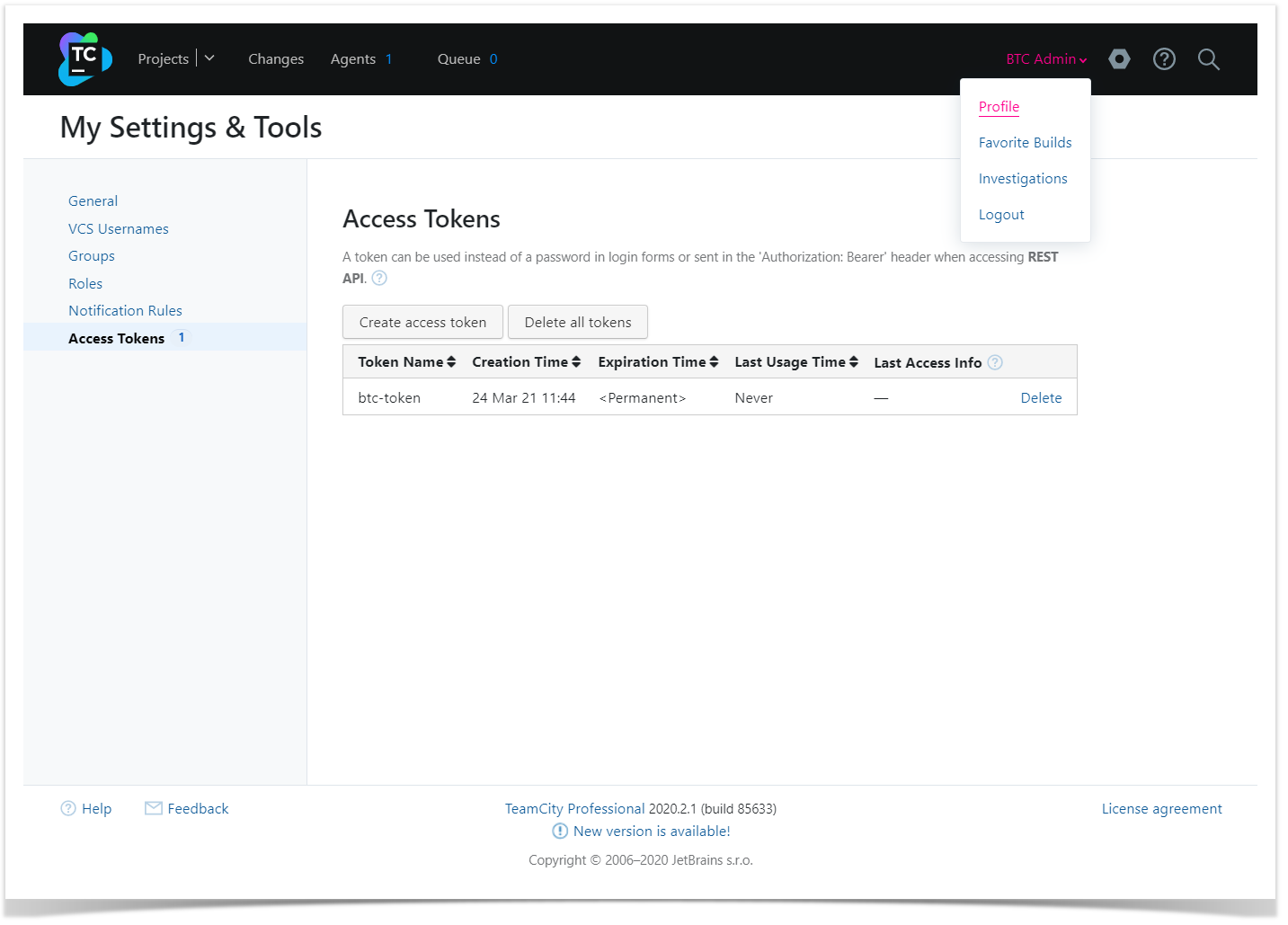Open the General settings tab
This screenshot has width=1288, height=925.
[93, 201]
